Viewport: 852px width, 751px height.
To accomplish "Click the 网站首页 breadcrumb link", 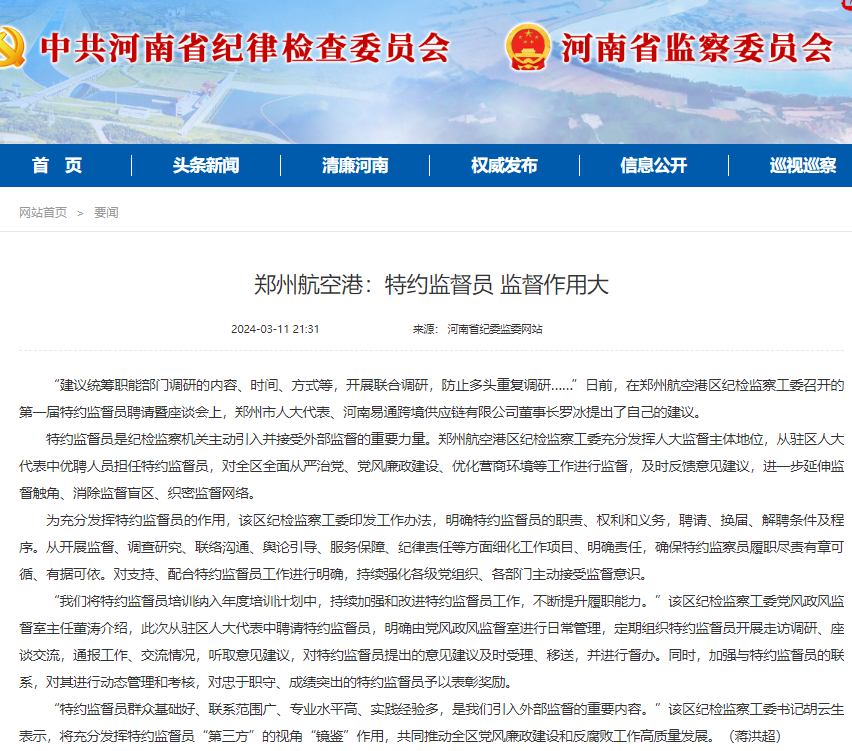I will 43,213.
